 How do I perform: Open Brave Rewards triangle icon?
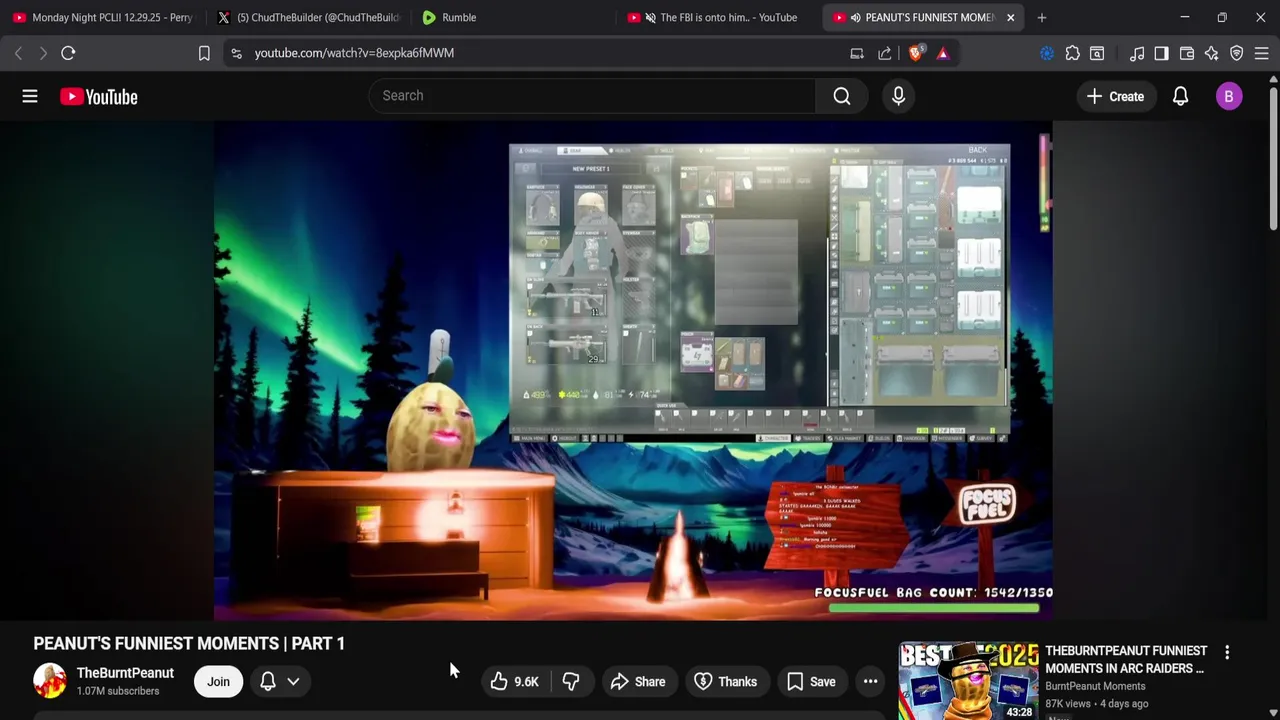[x=943, y=53]
